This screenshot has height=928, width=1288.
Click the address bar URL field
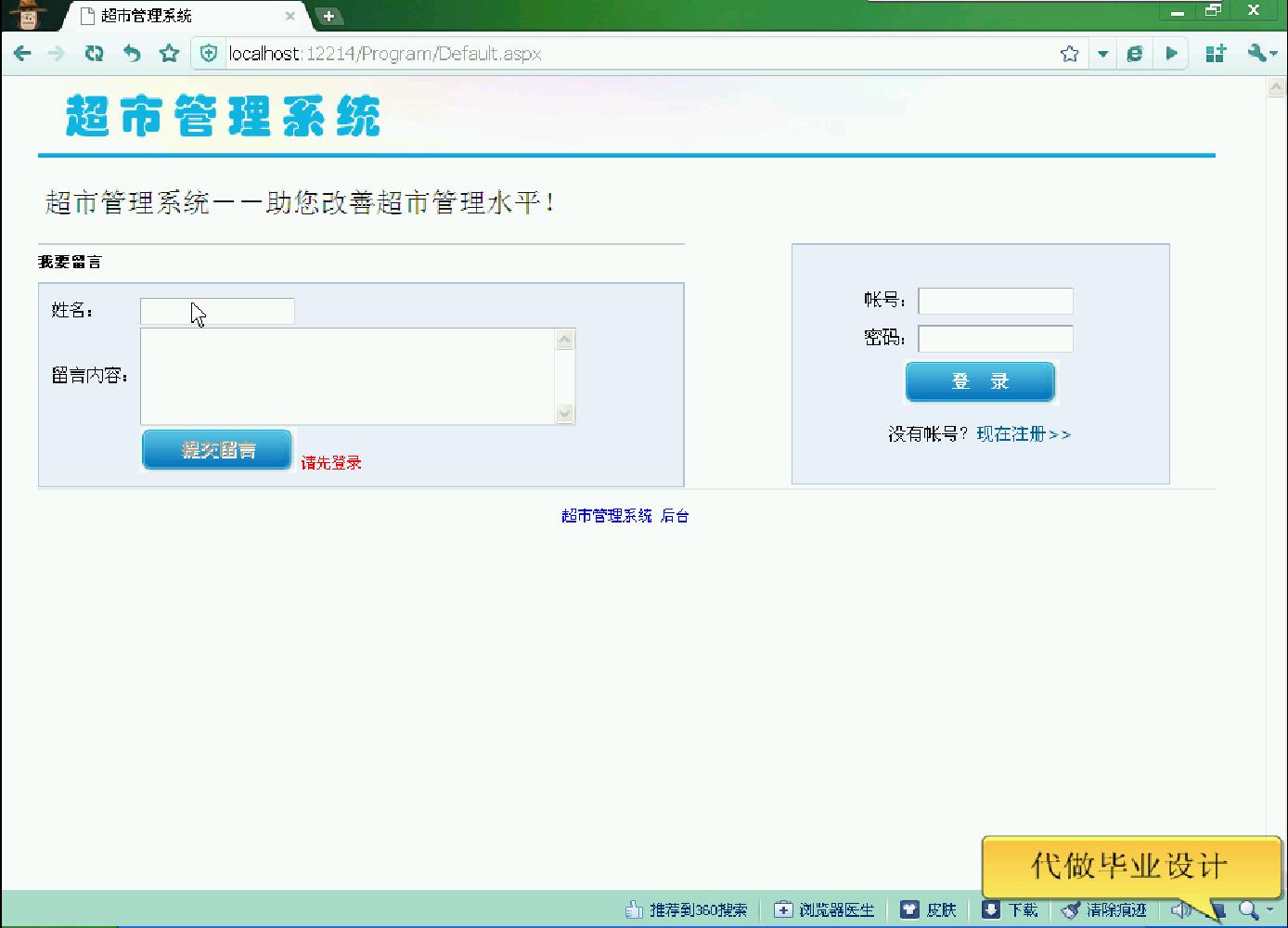tap(640, 54)
